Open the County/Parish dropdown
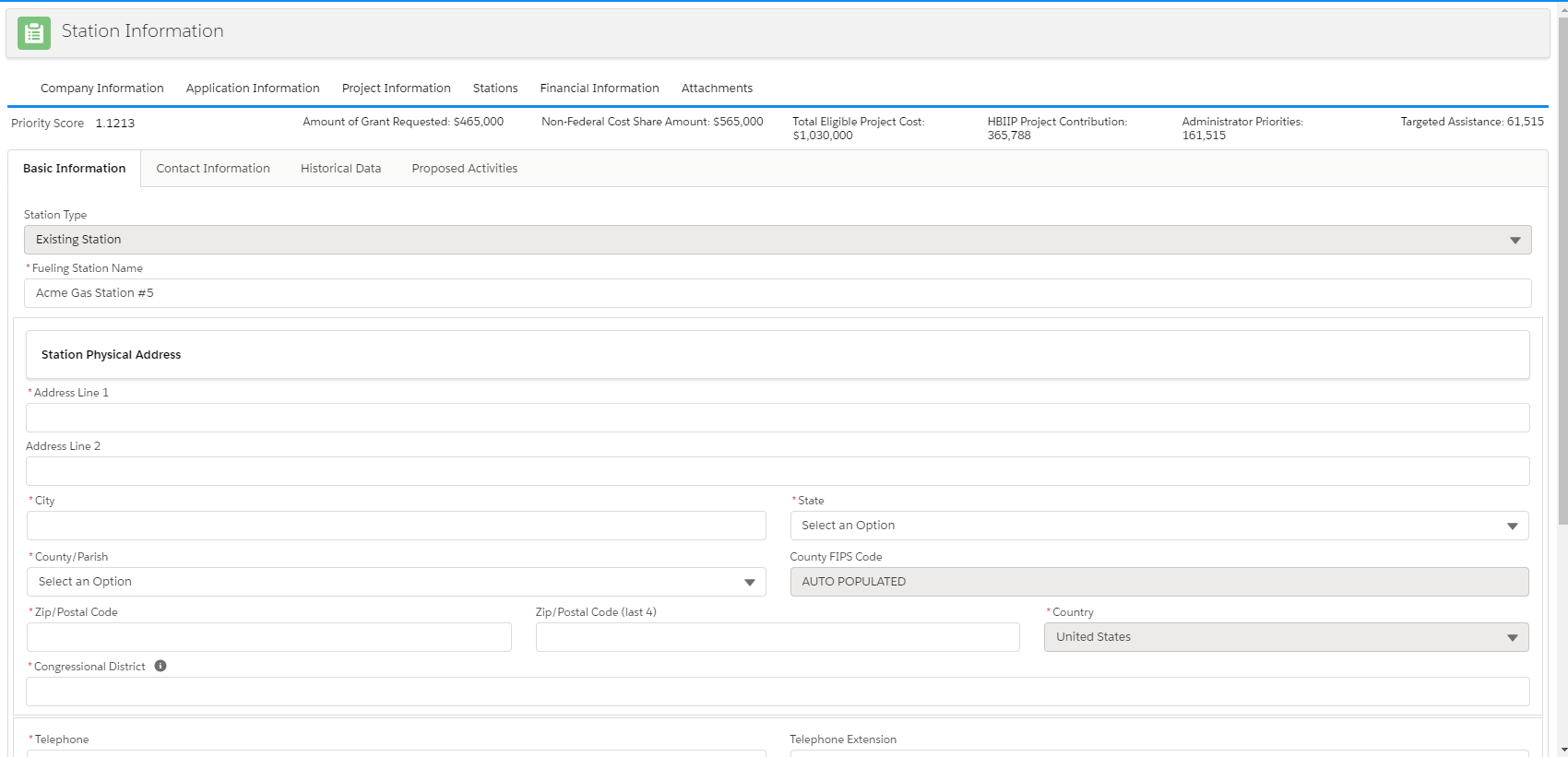The image size is (1568, 757). tap(396, 582)
